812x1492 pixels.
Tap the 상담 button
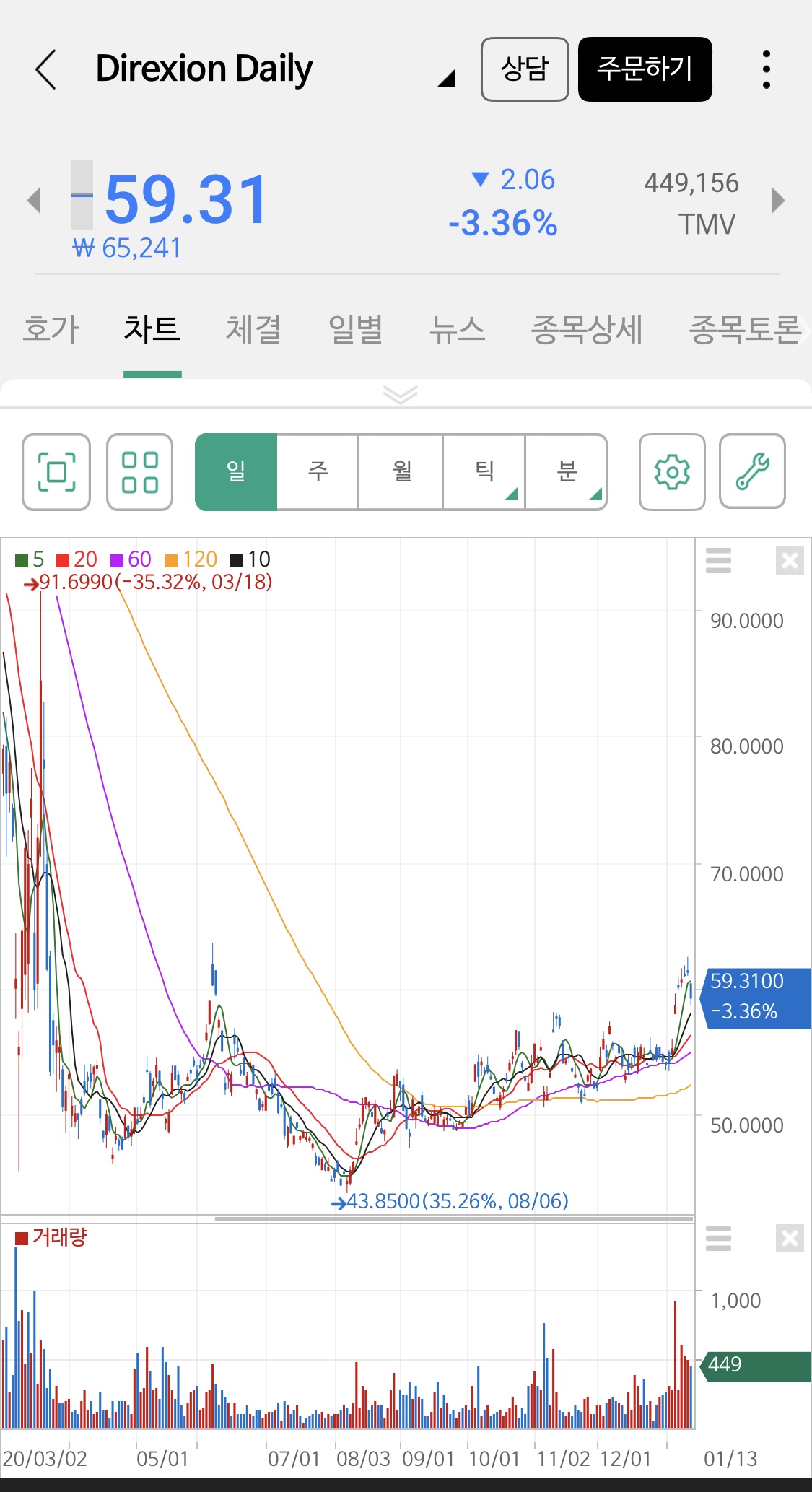pyautogui.click(x=525, y=69)
